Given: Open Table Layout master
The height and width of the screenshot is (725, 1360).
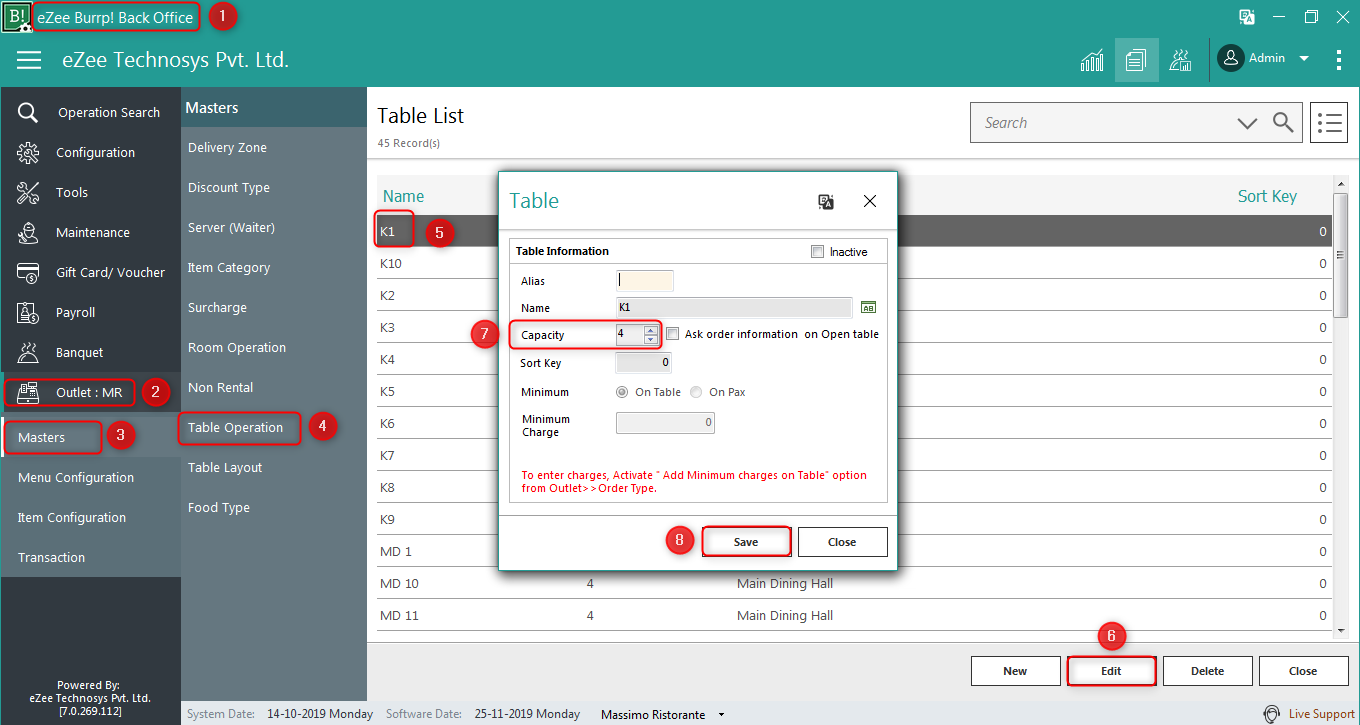Looking at the screenshot, I should pyautogui.click(x=274, y=467).
